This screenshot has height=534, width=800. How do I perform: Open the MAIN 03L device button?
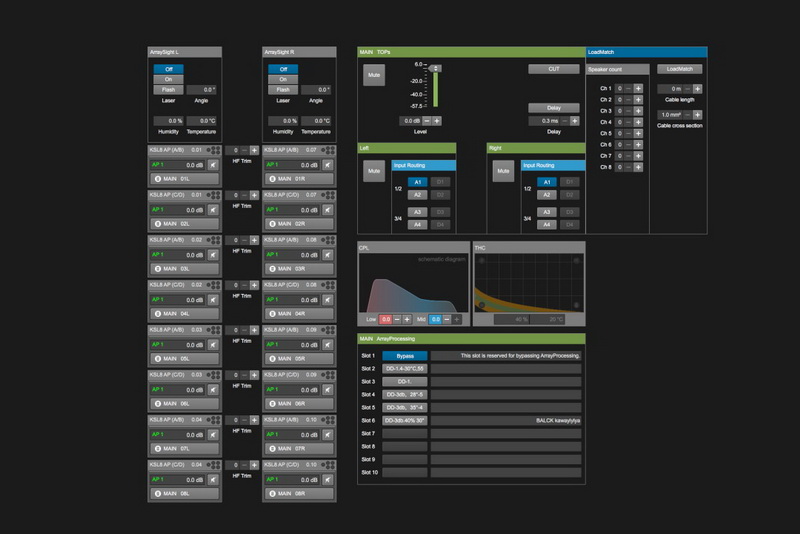pos(184,269)
